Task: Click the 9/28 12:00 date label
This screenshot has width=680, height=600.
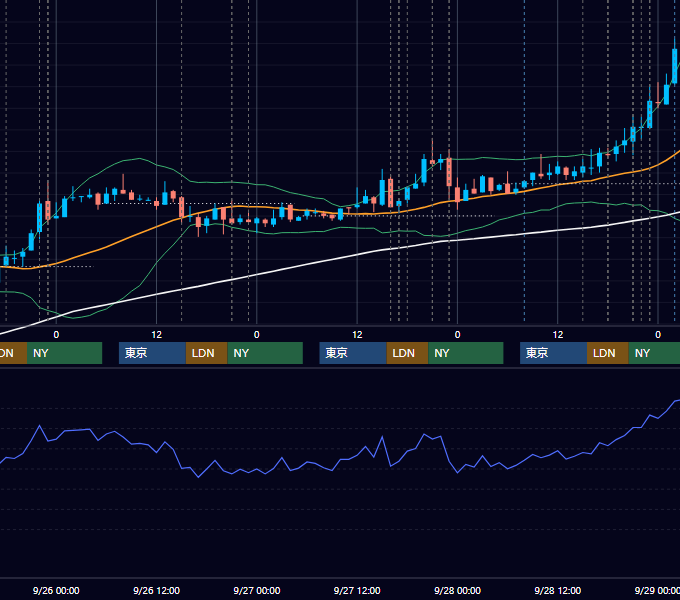Action: click(558, 590)
